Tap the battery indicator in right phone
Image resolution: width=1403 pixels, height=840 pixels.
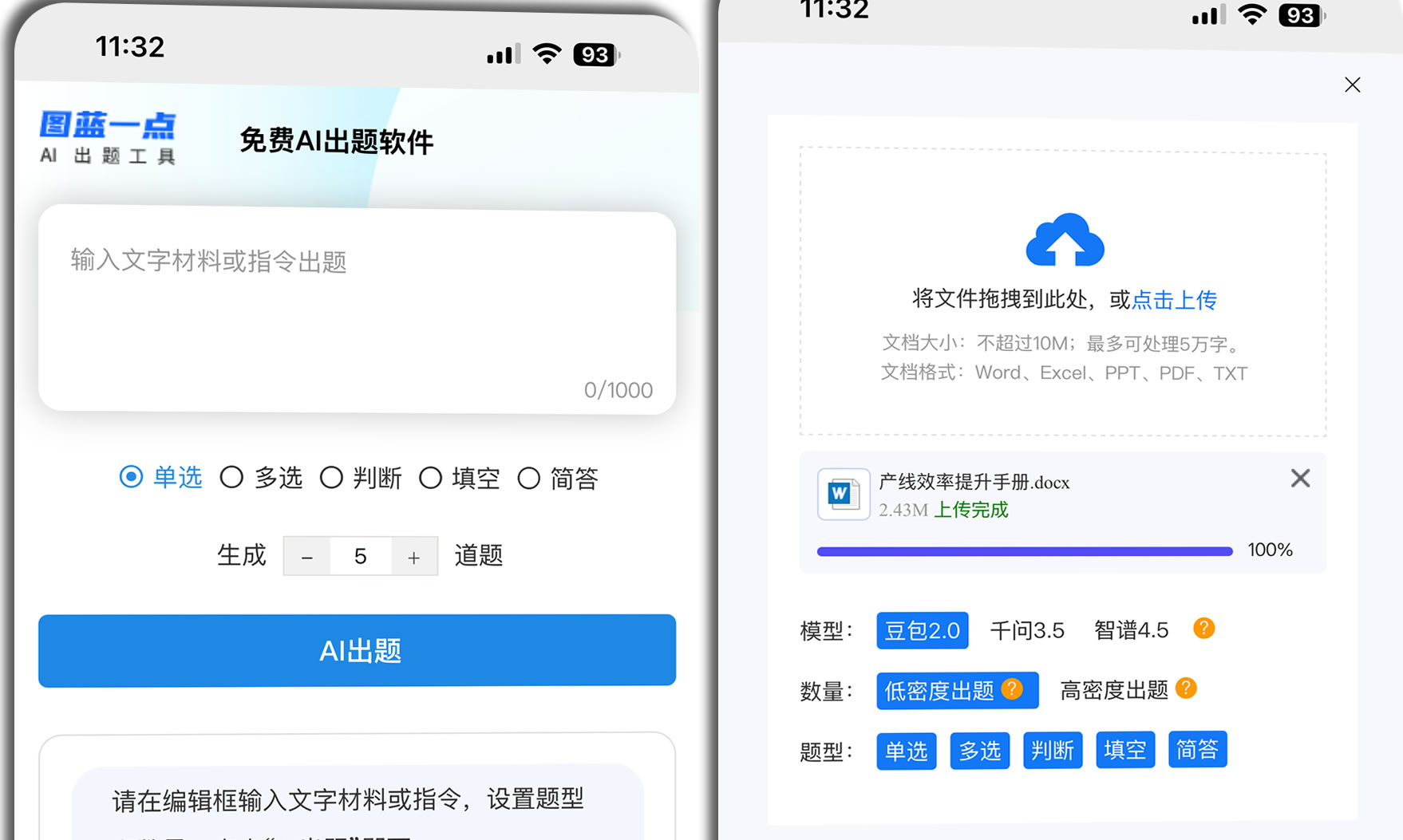tap(1302, 15)
